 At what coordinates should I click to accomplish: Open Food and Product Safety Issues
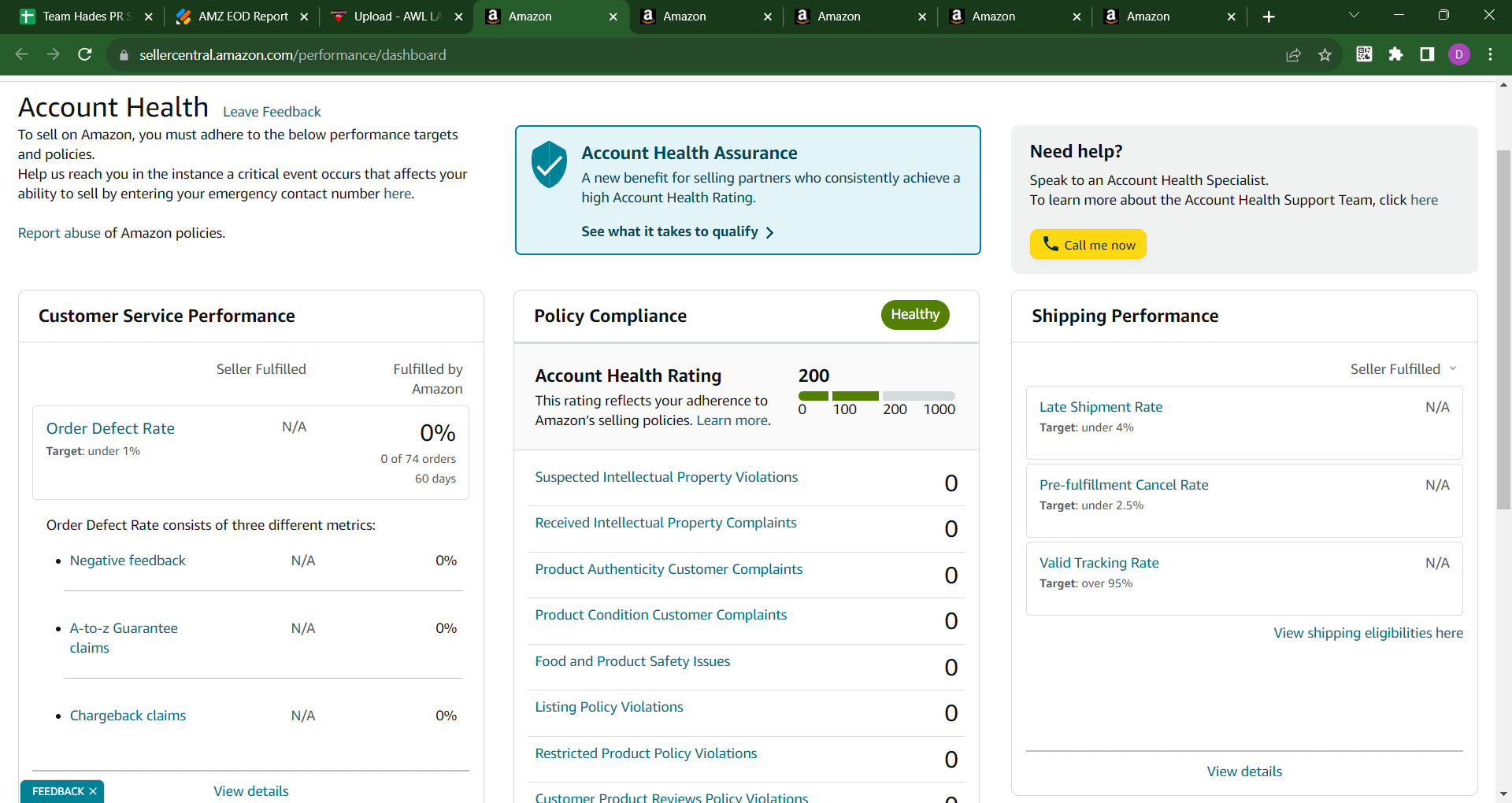(632, 661)
